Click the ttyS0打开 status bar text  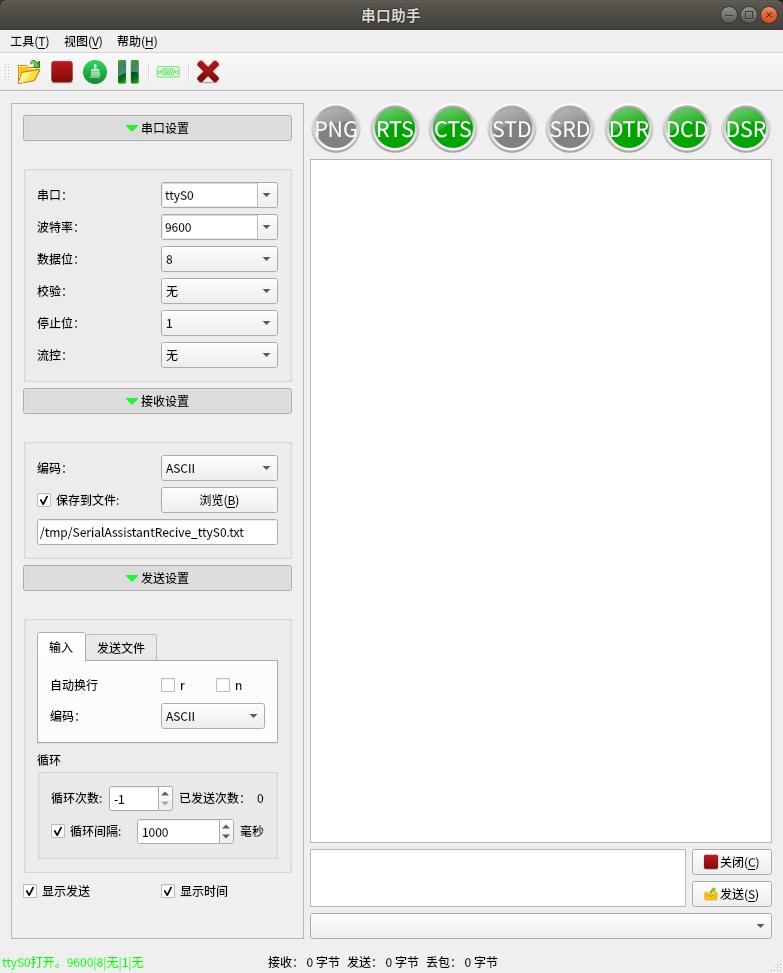coord(73,962)
